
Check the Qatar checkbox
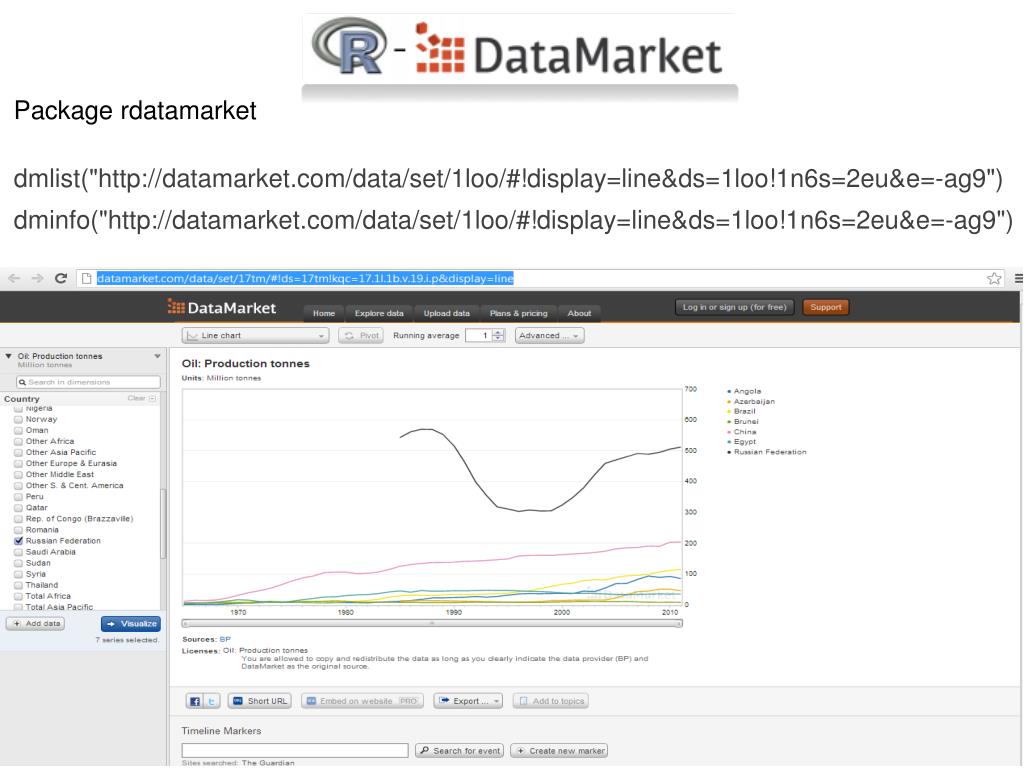click(19, 508)
